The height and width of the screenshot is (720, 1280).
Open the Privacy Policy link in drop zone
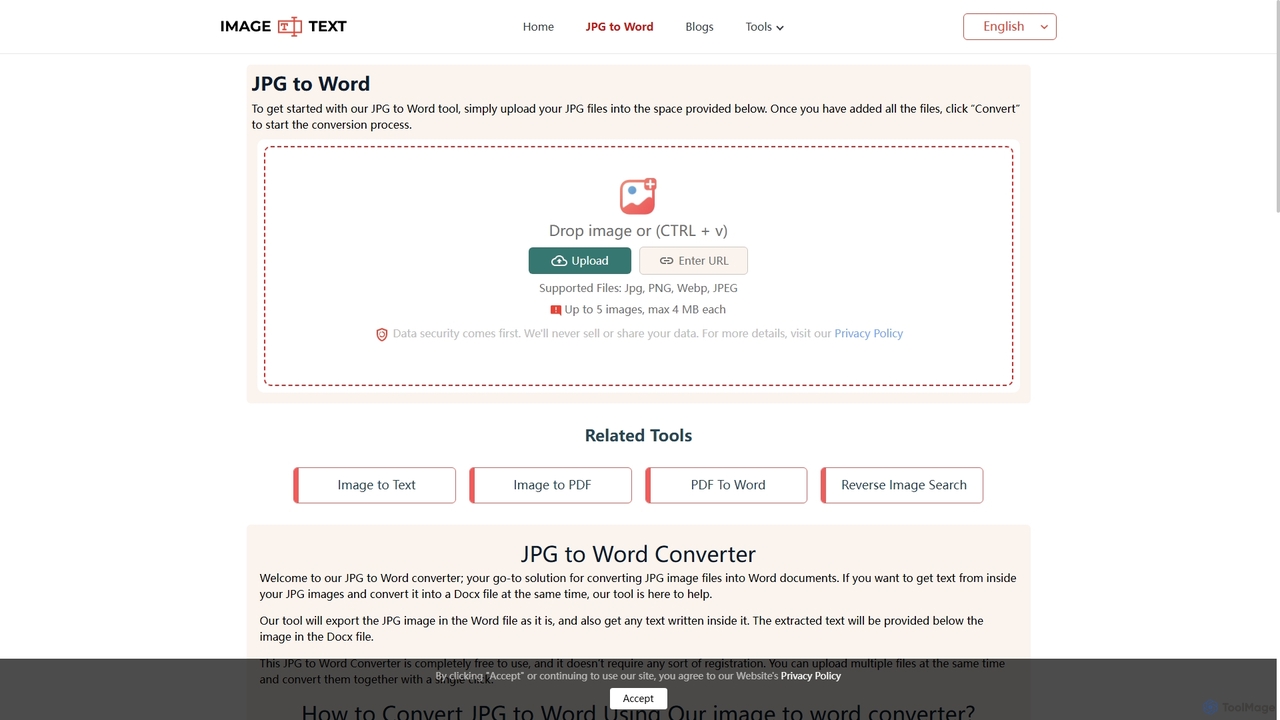868,334
